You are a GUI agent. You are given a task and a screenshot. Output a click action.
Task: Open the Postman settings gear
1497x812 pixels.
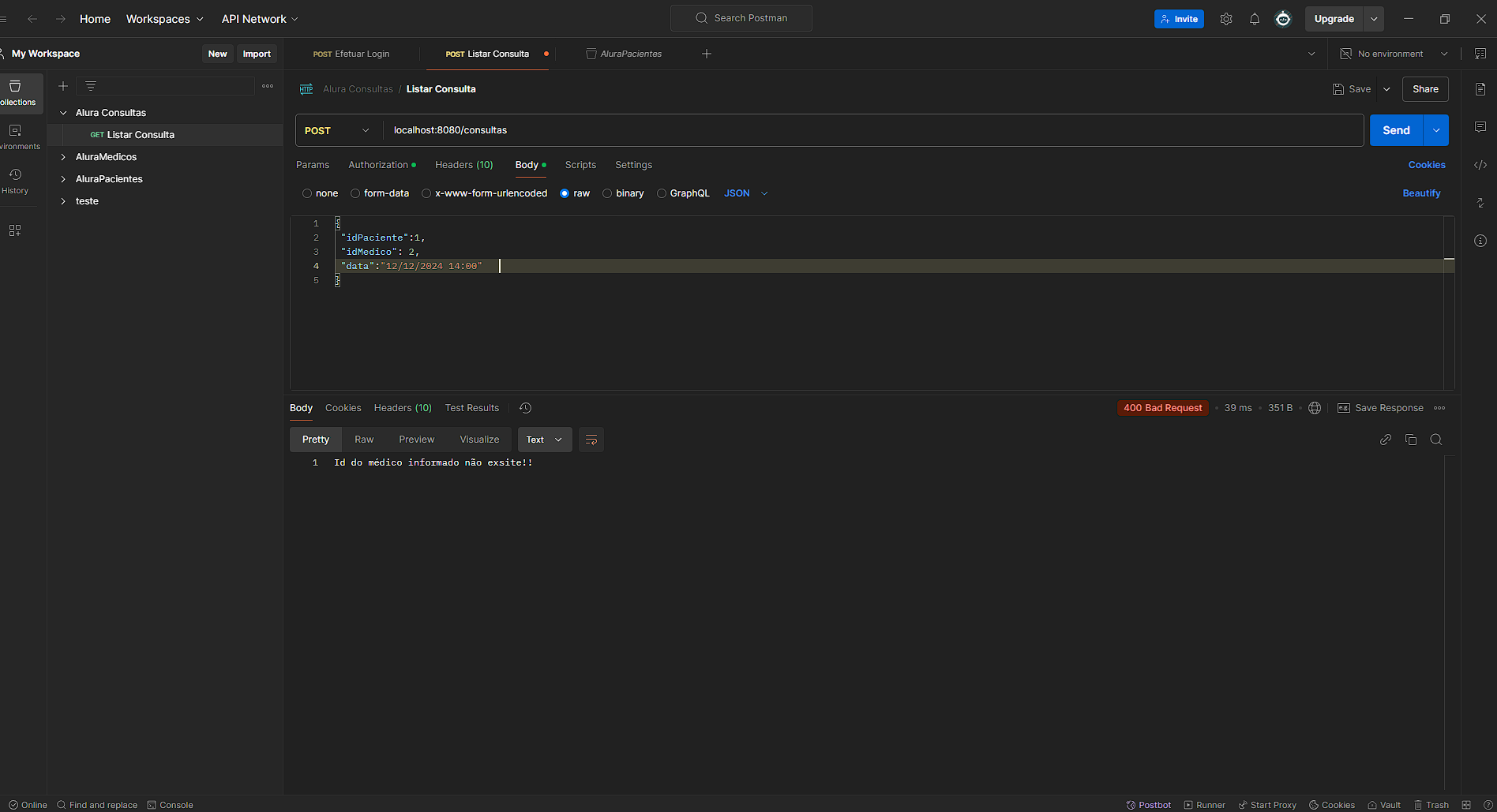point(1226,19)
